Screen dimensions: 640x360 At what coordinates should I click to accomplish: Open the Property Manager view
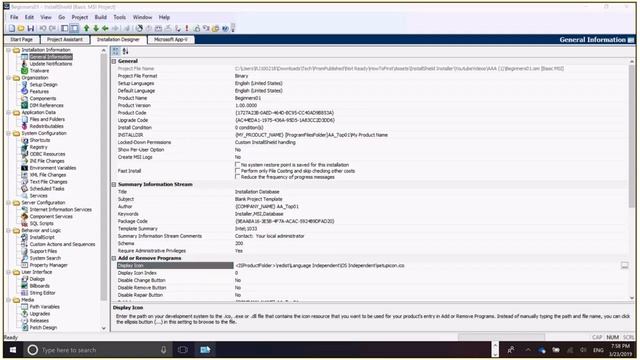pyautogui.click(x=49, y=265)
